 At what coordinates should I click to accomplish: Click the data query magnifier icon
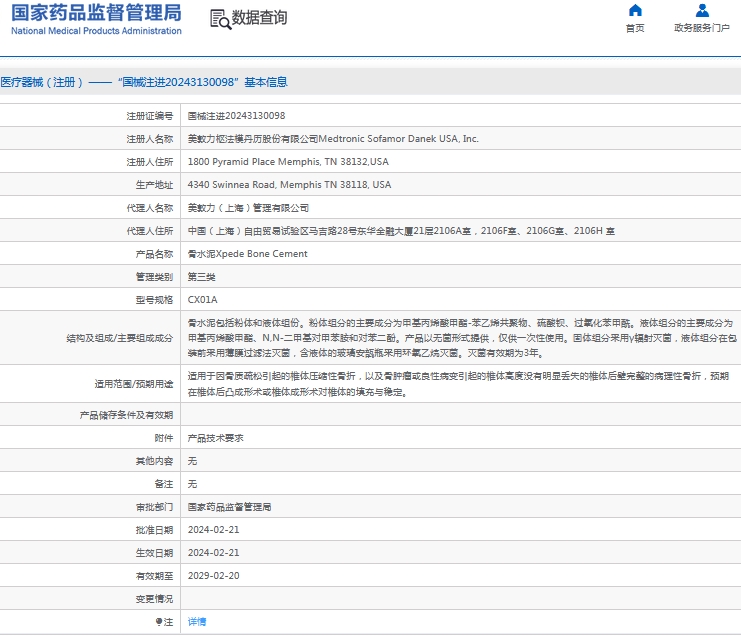tap(221, 19)
